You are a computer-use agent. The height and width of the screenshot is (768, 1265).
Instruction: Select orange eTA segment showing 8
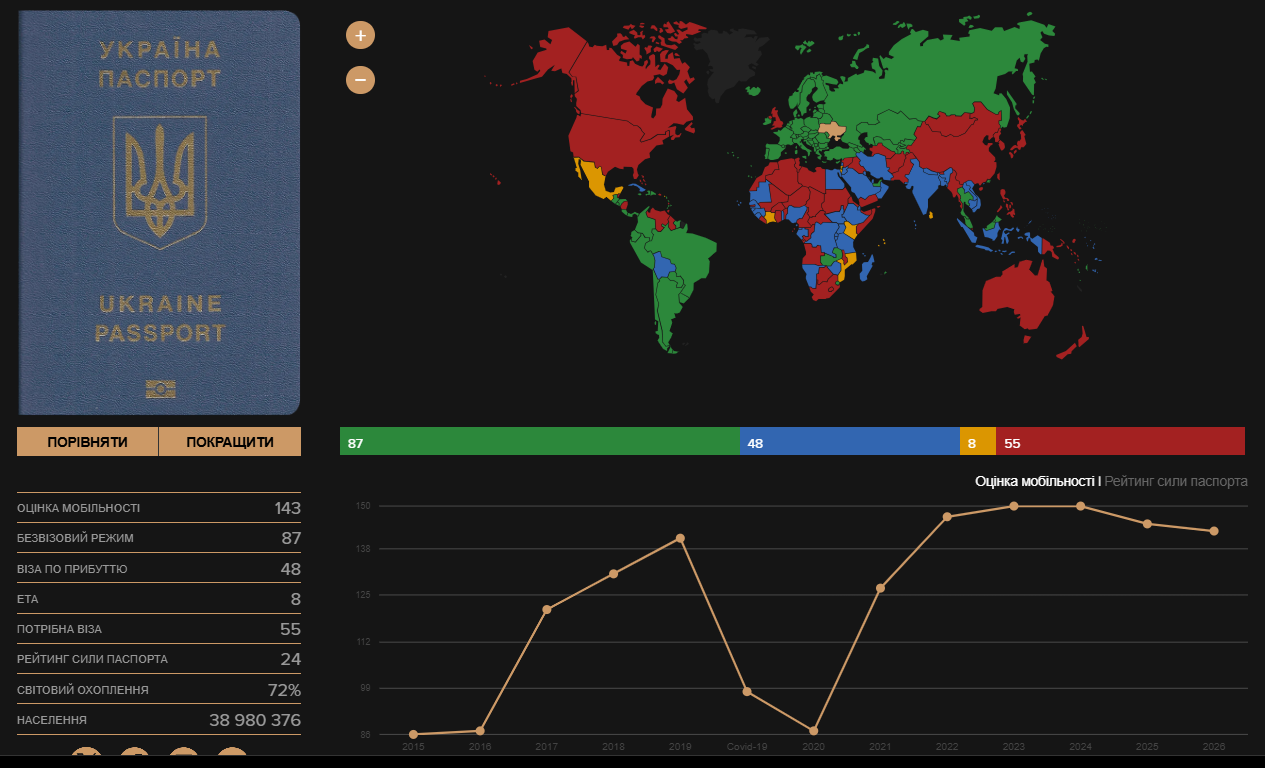point(977,441)
